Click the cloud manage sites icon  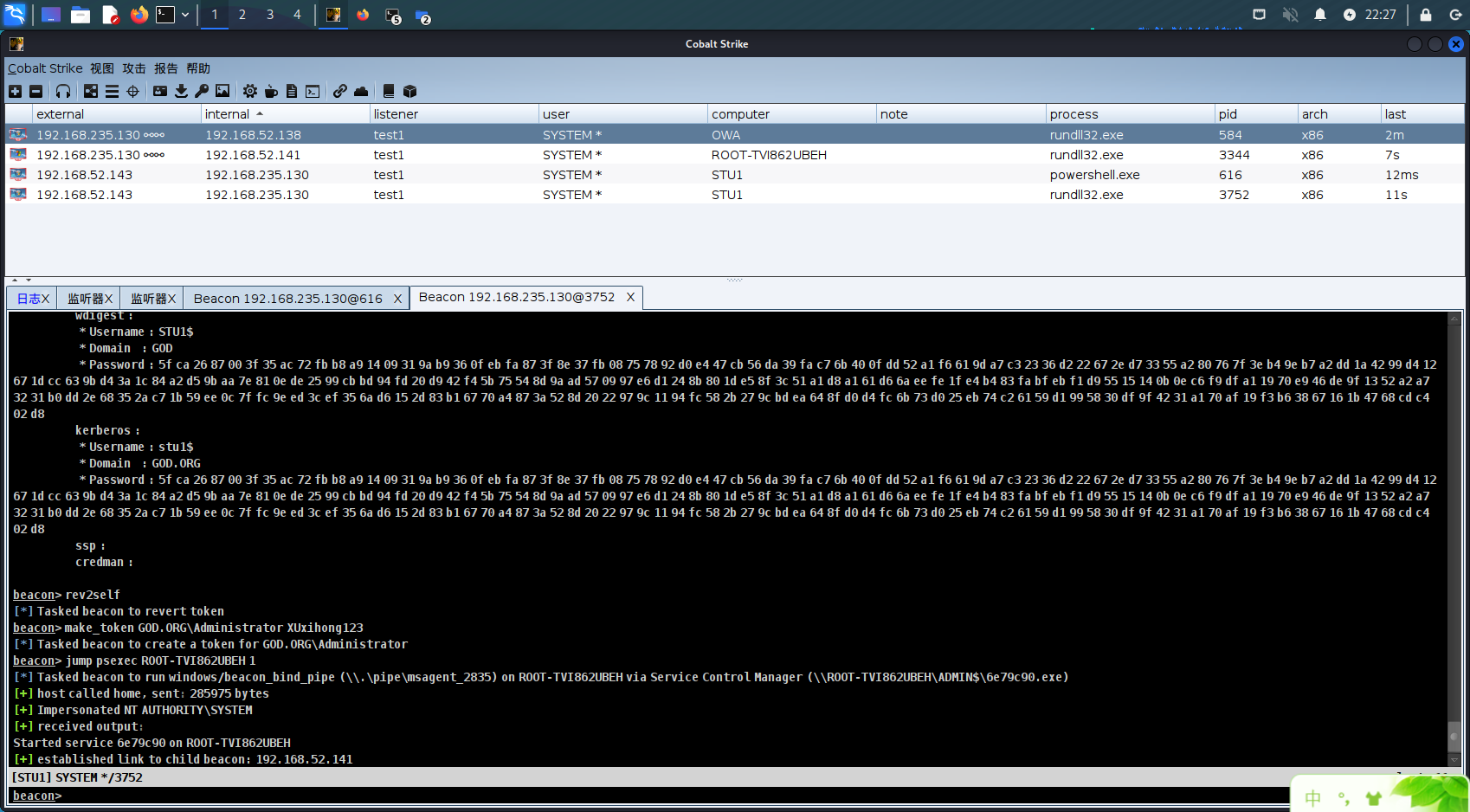point(361,91)
